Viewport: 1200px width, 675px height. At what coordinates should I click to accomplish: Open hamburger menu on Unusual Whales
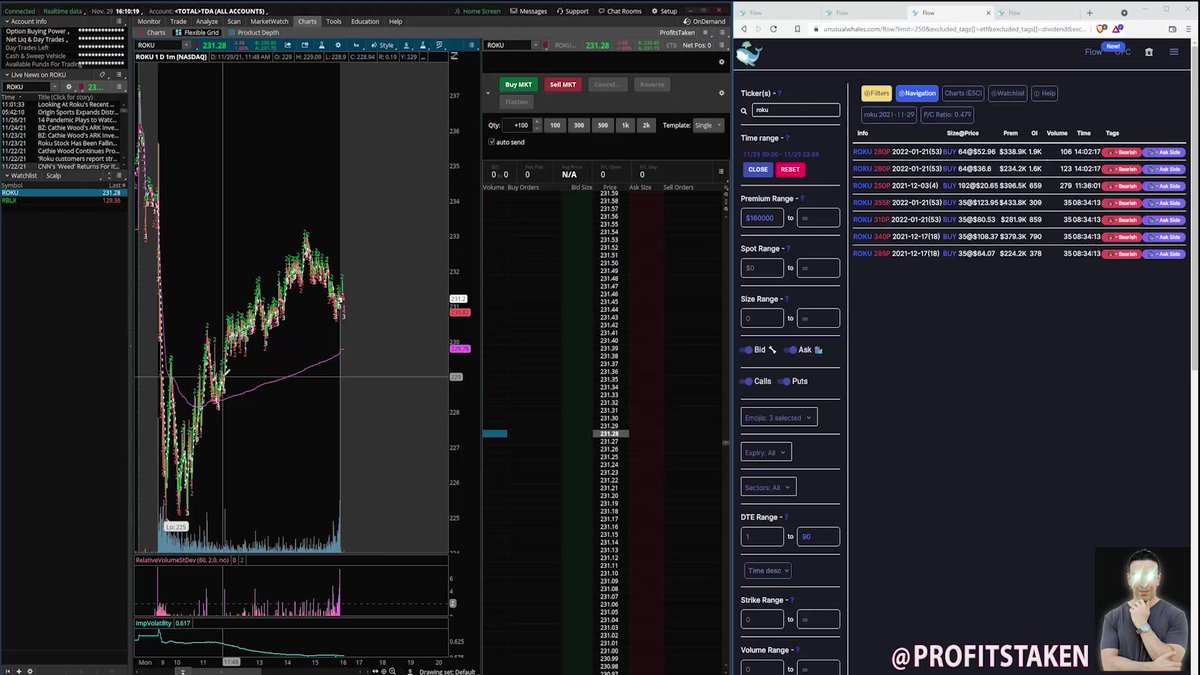click(x=1173, y=52)
